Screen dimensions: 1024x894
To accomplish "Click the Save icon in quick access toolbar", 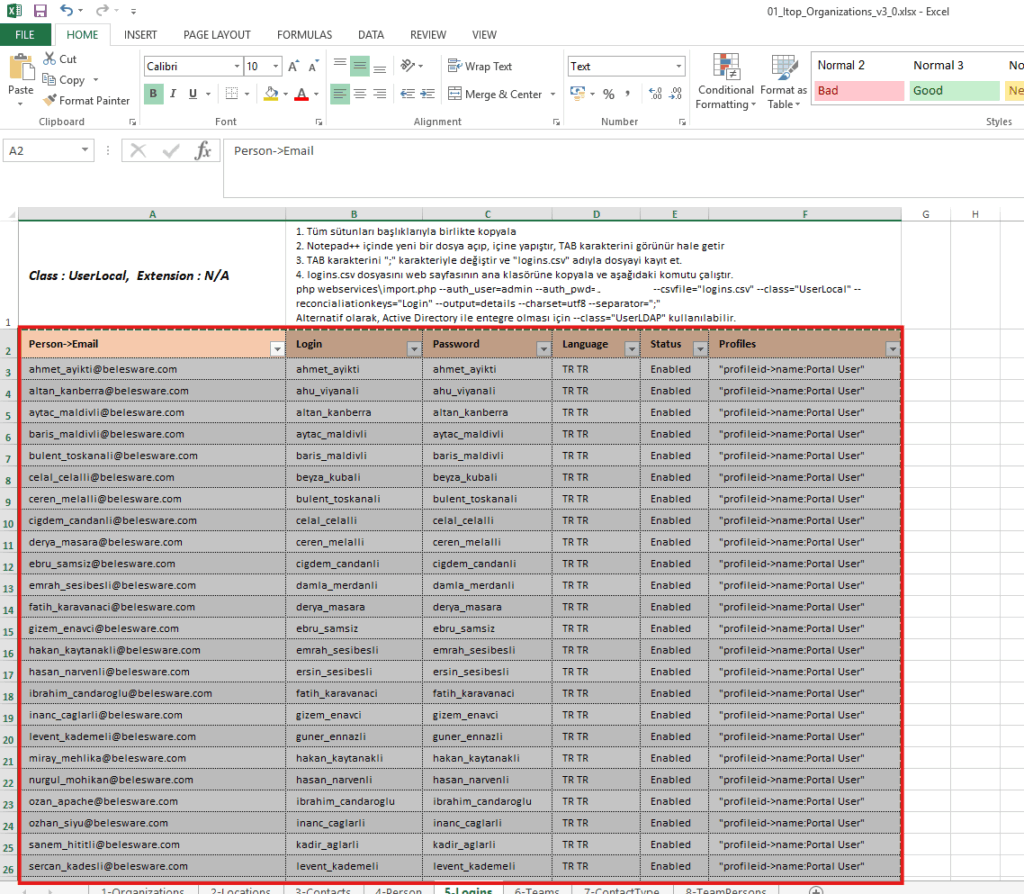I will click(x=40, y=11).
